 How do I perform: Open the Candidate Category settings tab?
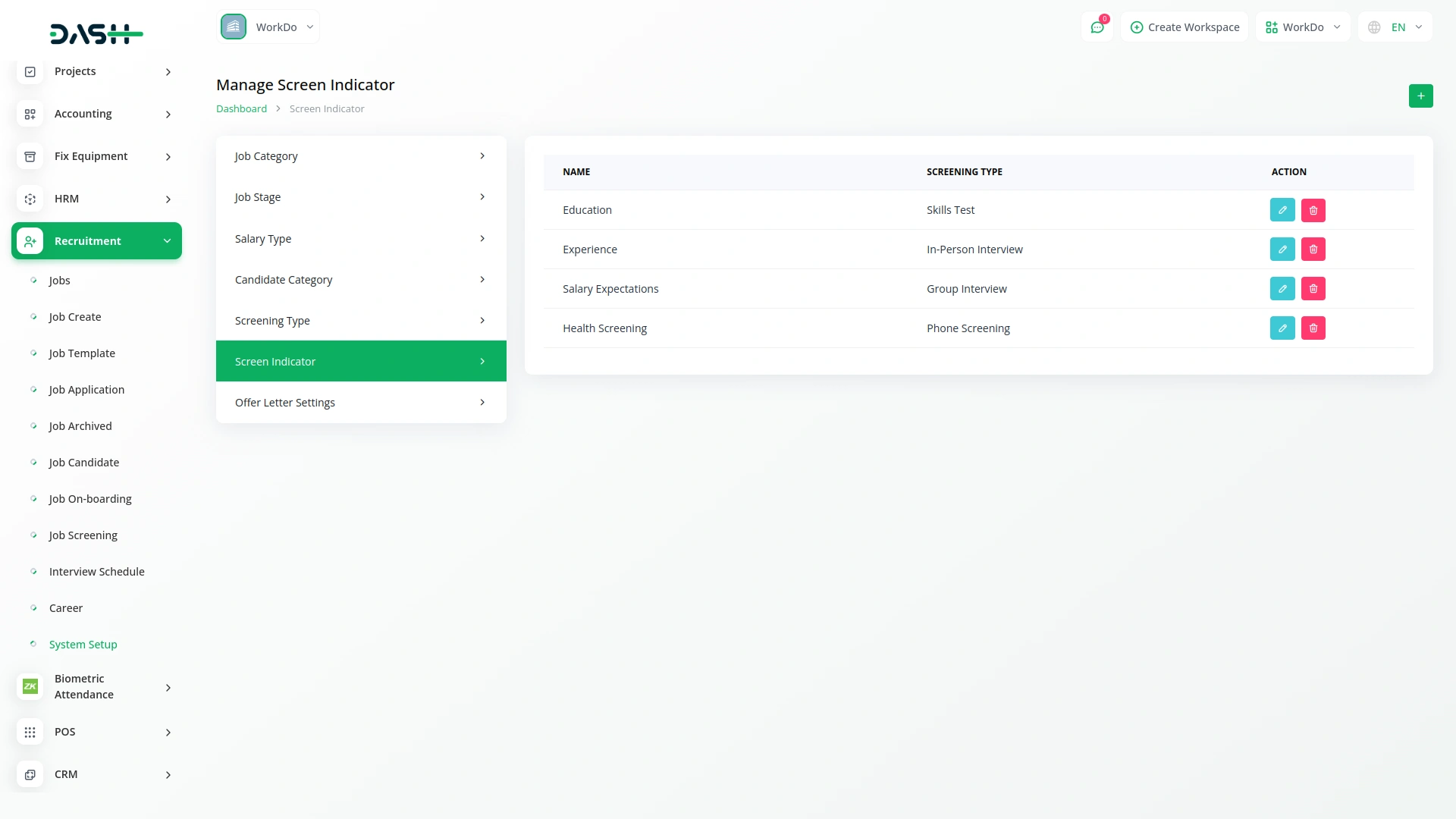click(x=361, y=280)
